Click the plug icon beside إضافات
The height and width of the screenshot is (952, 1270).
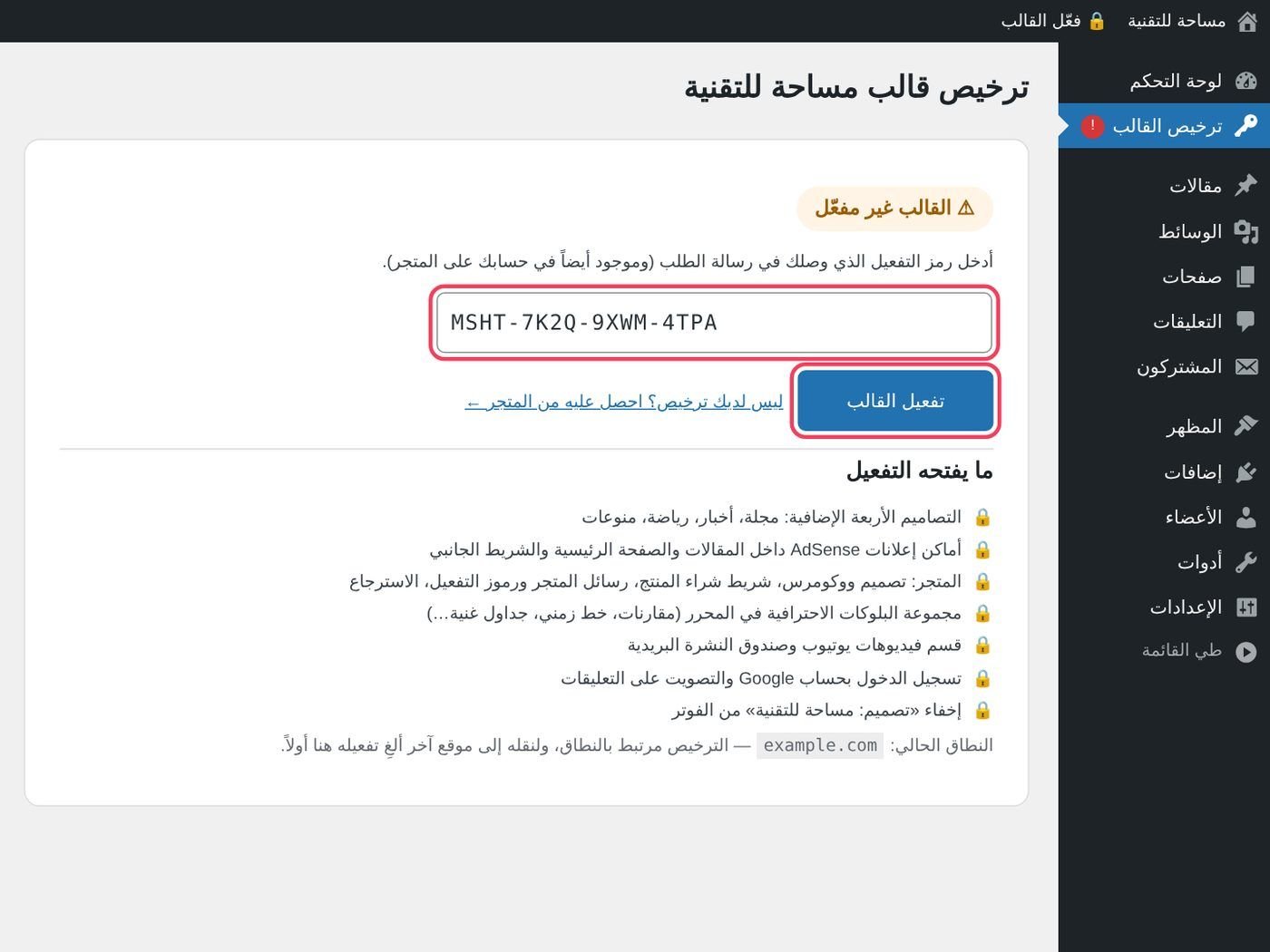(1246, 471)
